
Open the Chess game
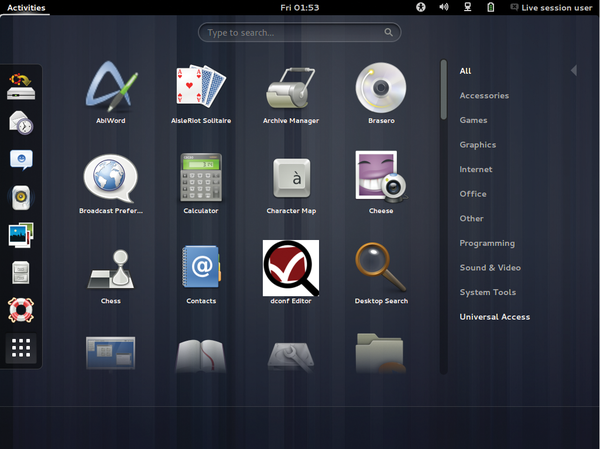point(111,266)
